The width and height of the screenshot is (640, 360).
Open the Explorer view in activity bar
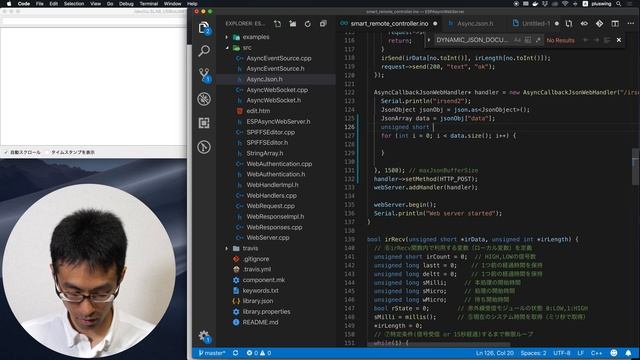click(204, 28)
